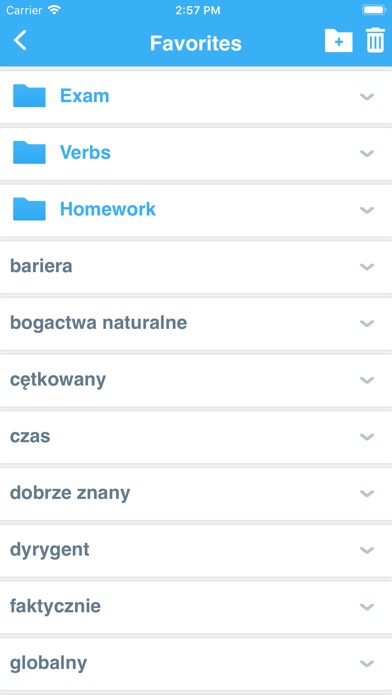This screenshot has width=392, height=696.
Task: Tap the trash can delete icon
Action: click(x=375, y=40)
